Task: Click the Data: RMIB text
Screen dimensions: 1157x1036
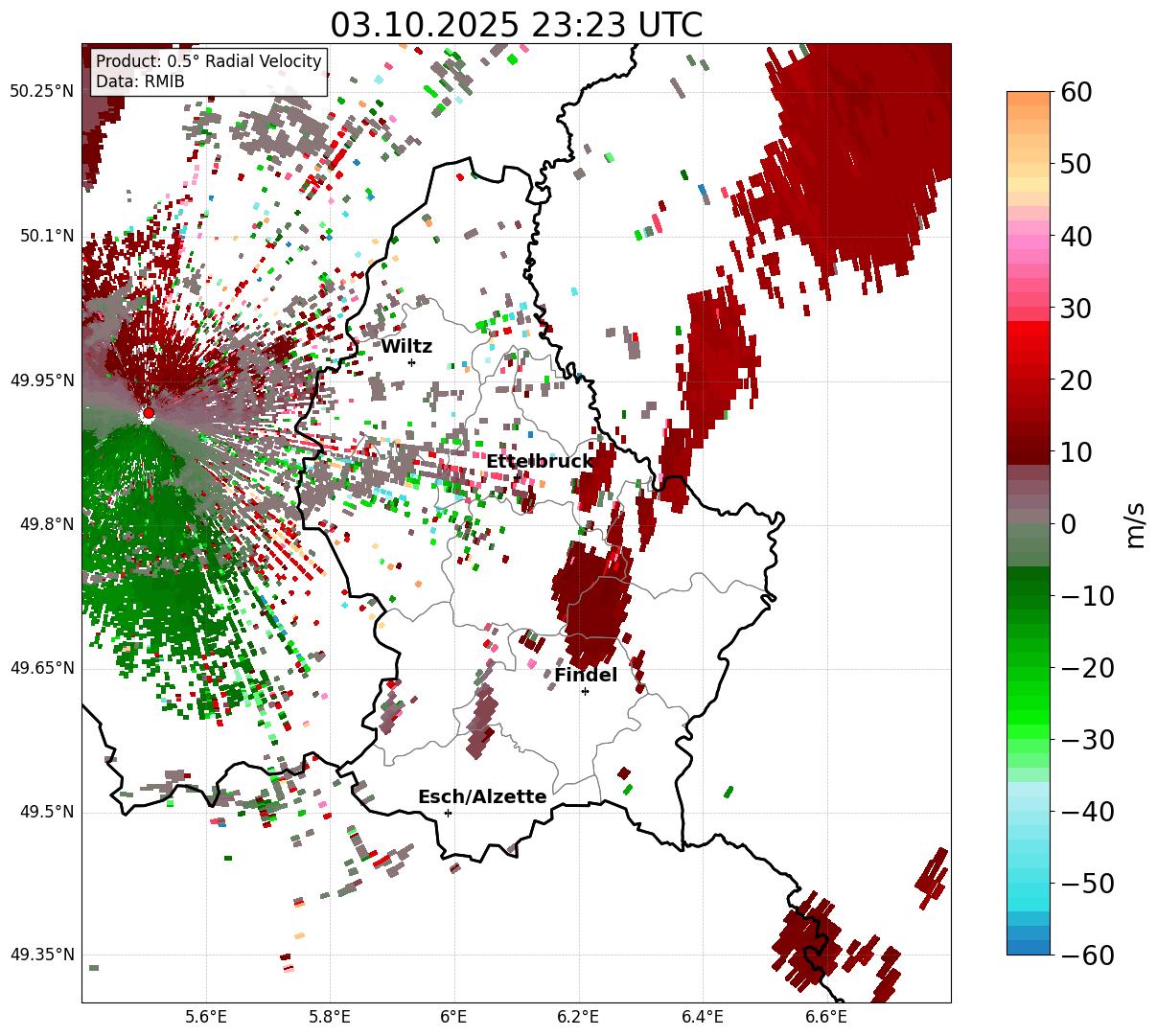Action: [x=140, y=81]
